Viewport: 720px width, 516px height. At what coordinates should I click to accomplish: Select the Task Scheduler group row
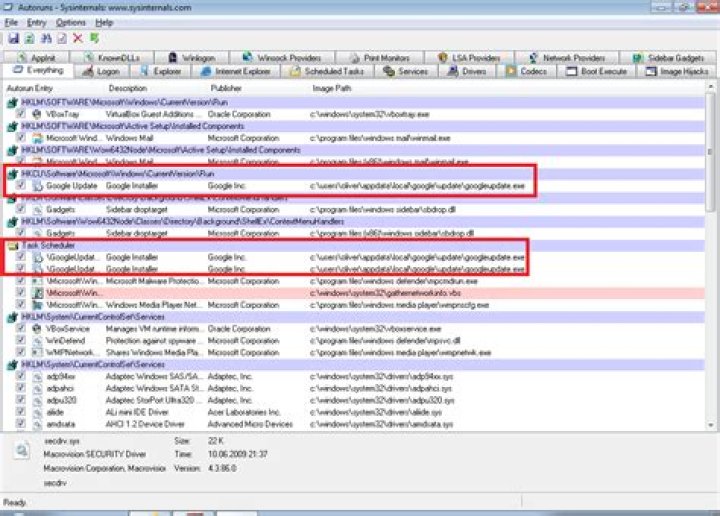tap(356, 246)
